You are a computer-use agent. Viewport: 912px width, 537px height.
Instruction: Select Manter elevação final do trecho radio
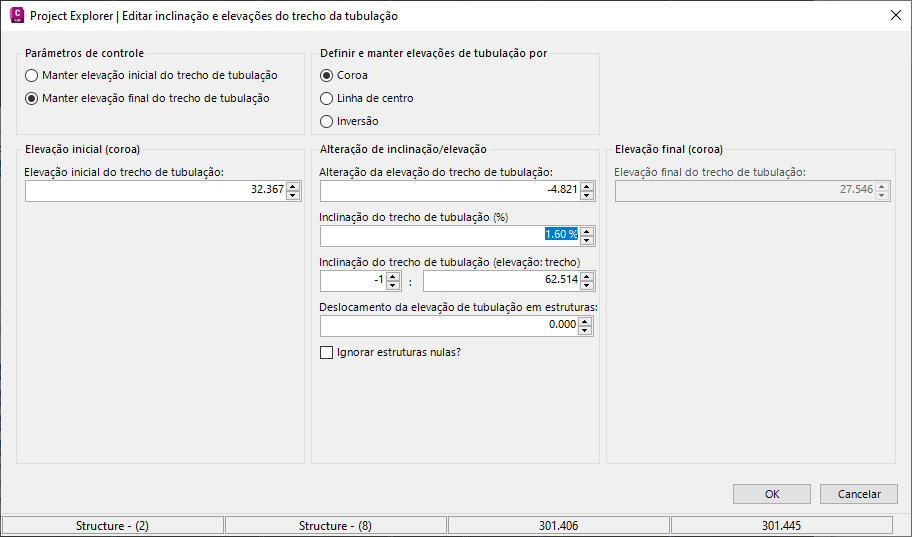(32, 98)
